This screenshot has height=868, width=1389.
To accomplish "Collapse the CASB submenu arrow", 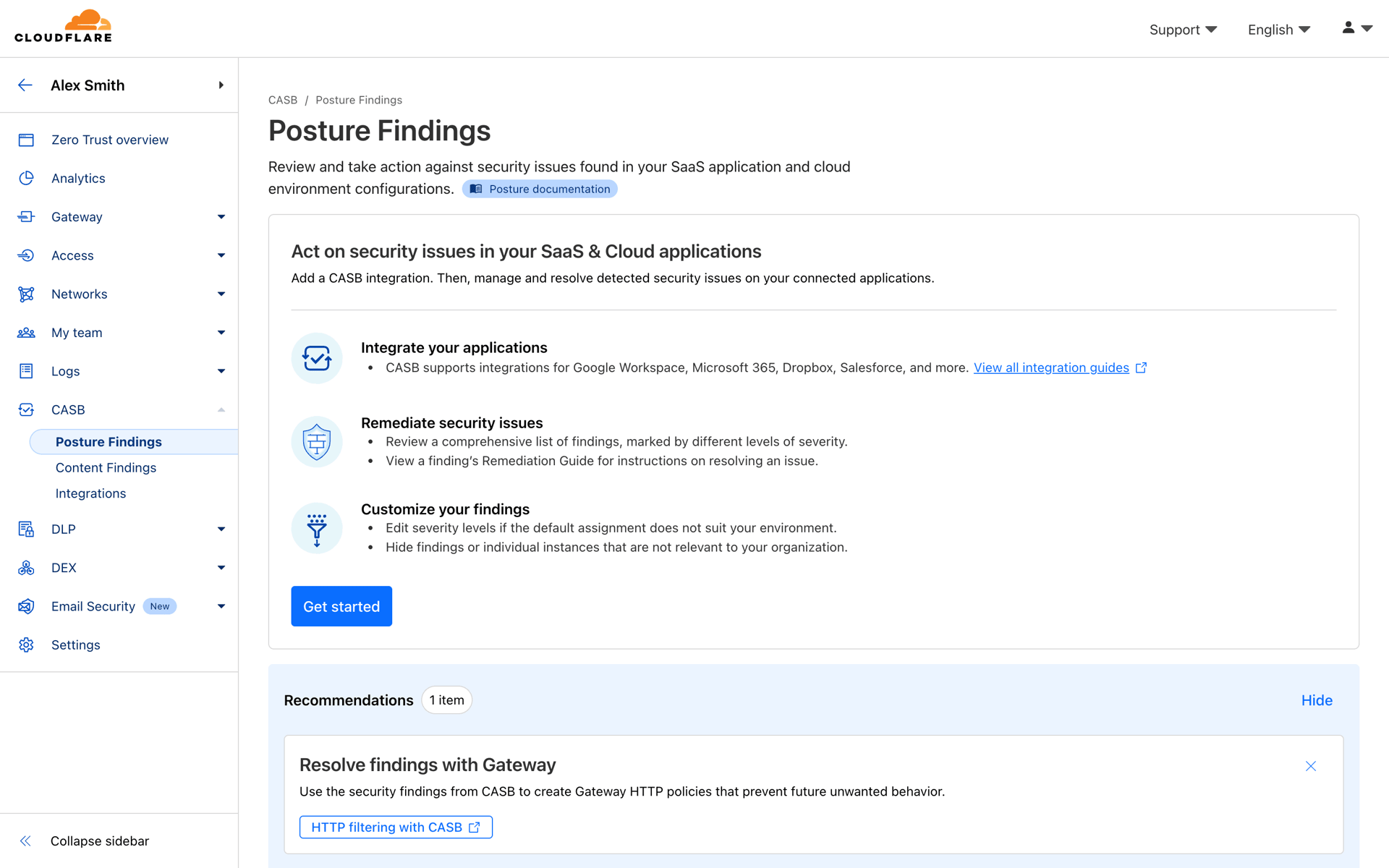I will [221, 409].
